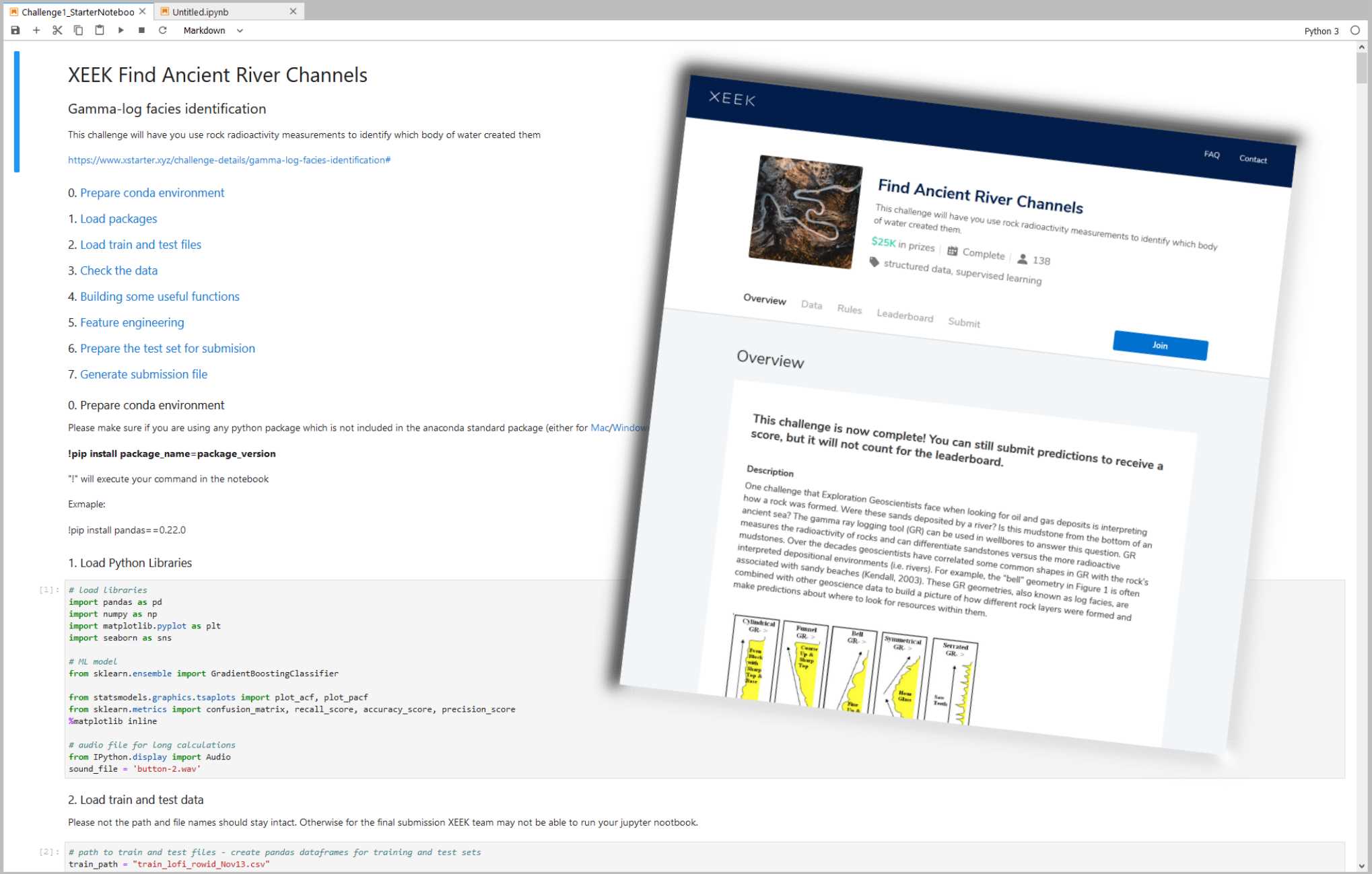This screenshot has width=1372, height=874.
Task: Click the '$25K in prizes' text
Action: click(903, 244)
